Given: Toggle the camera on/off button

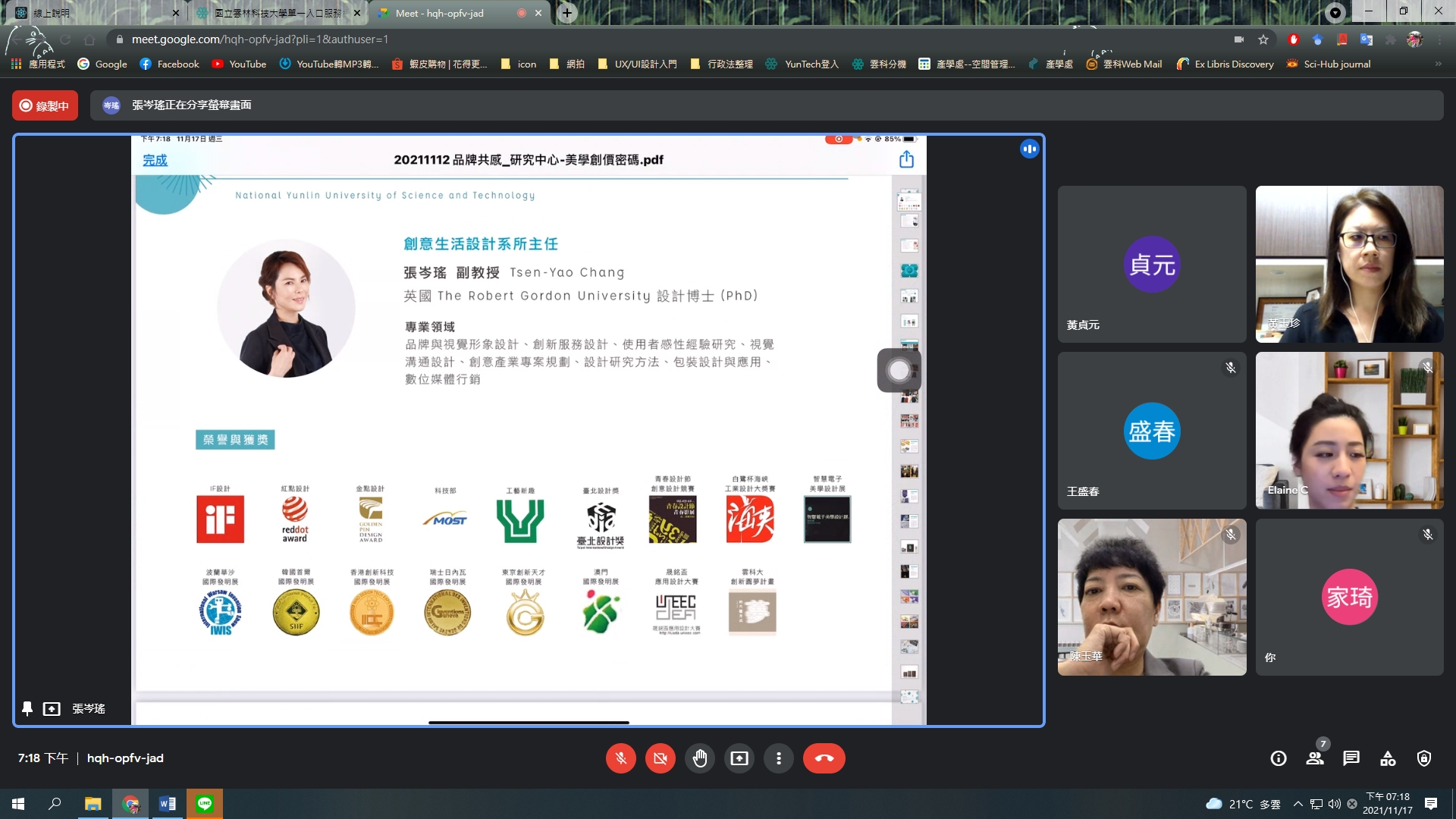Looking at the screenshot, I should (x=661, y=758).
